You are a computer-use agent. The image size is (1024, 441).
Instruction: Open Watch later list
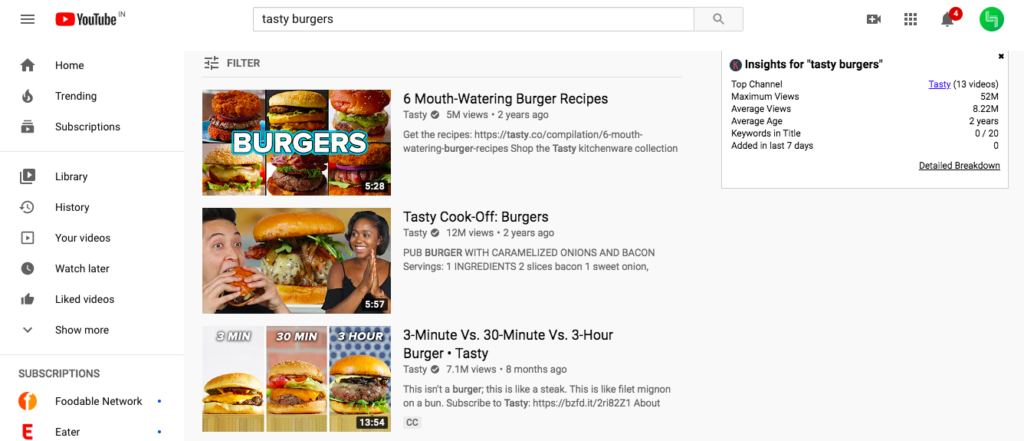click(x=82, y=269)
